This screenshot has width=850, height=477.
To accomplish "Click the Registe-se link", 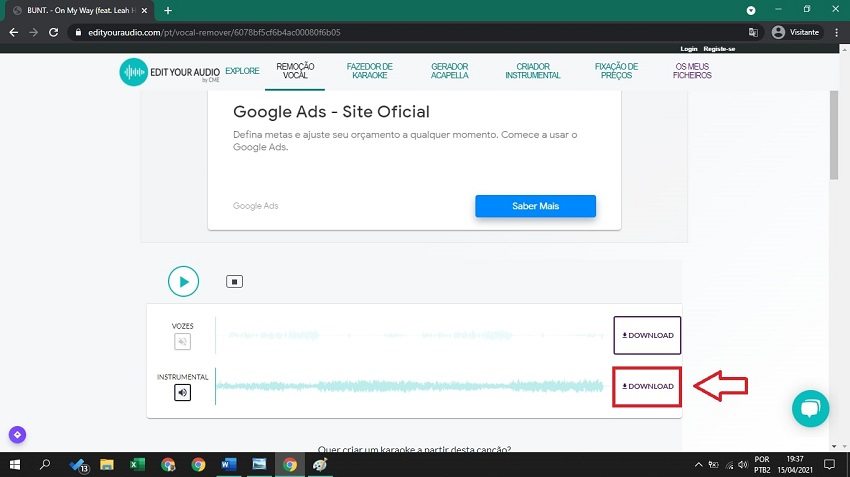I will coord(721,48).
